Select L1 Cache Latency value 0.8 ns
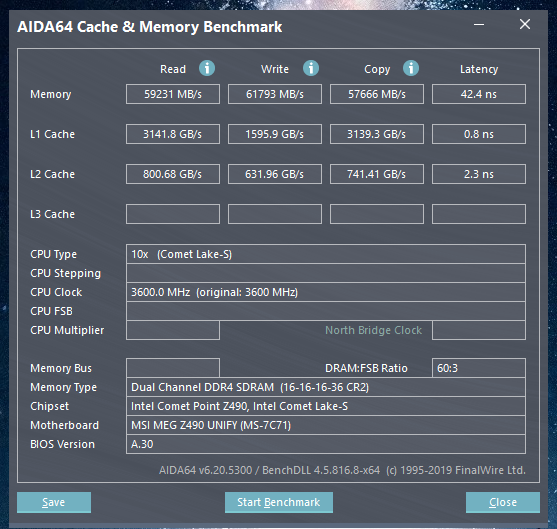This screenshot has height=529, width=557. (479, 134)
